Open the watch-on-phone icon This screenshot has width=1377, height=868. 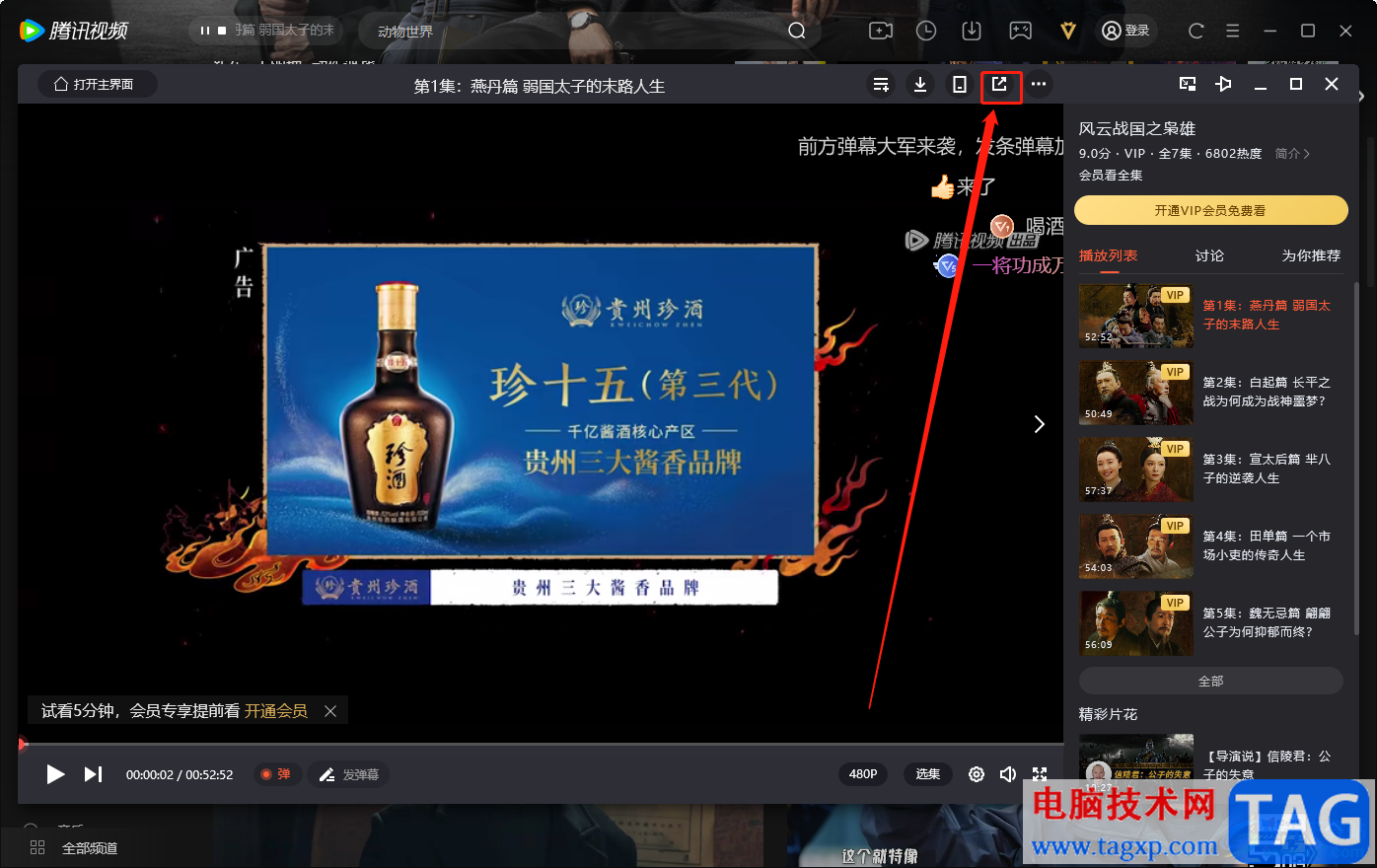coord(959,85)
